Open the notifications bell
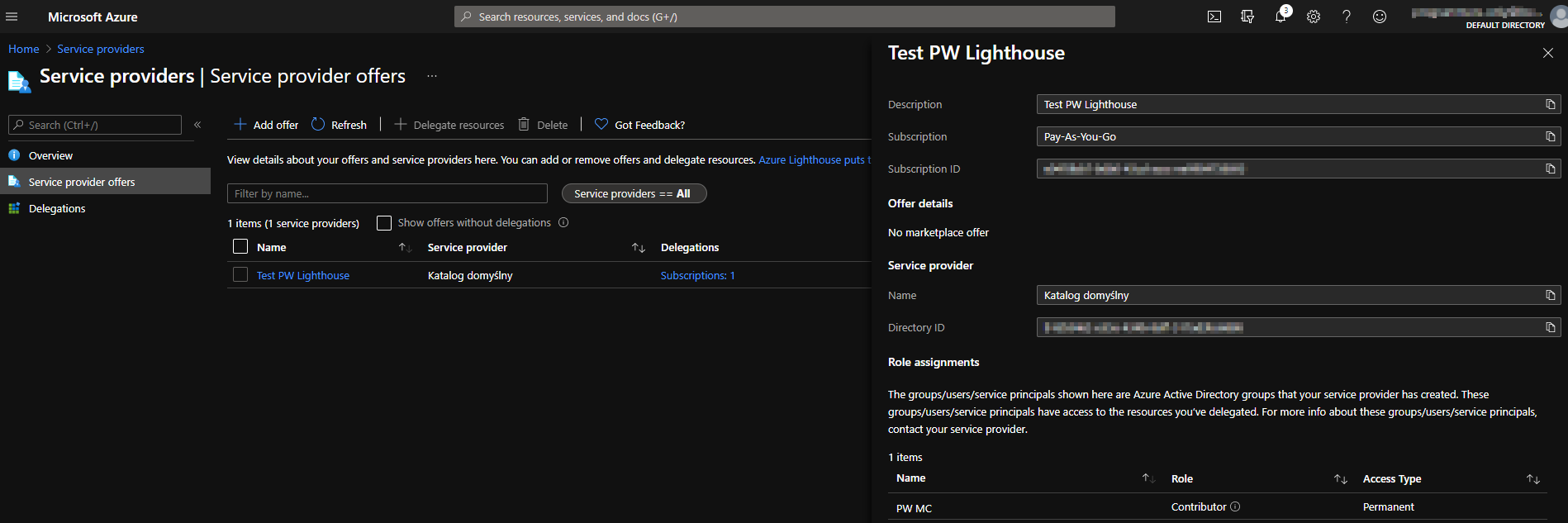The width and height of the screenshot is (1568, 523). pyautogui.click(x=1281, y=17)
